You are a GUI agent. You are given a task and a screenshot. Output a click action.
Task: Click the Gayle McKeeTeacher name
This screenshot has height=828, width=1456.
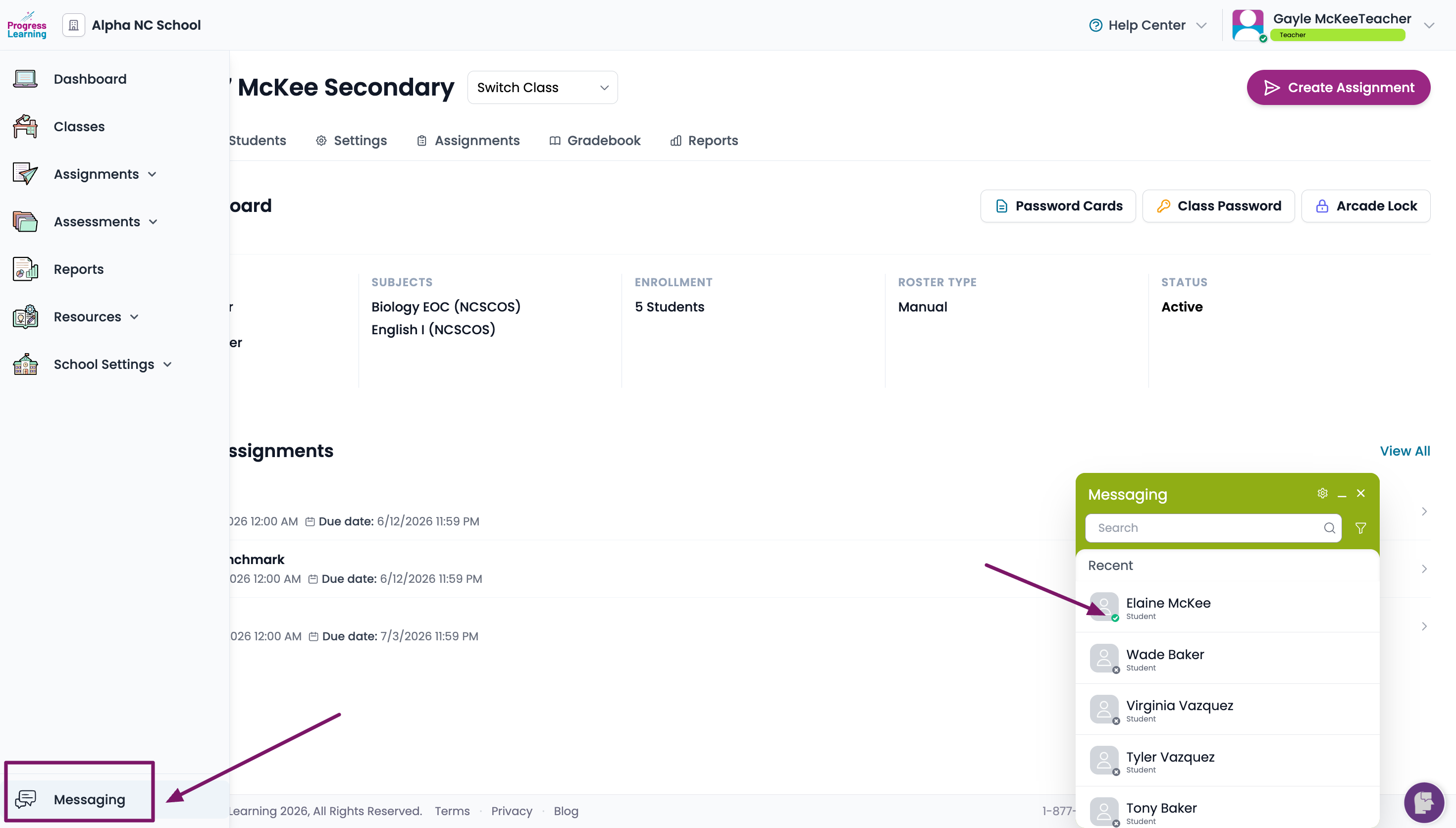pyautogui.click(x=1342, y=19)
